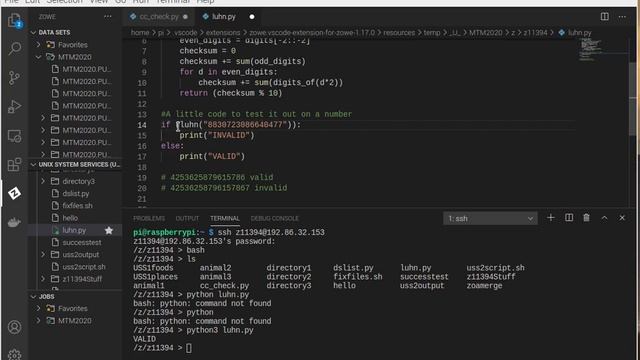
Task: Click the line 19 comment ending in valid
Action: click(217, 178)
